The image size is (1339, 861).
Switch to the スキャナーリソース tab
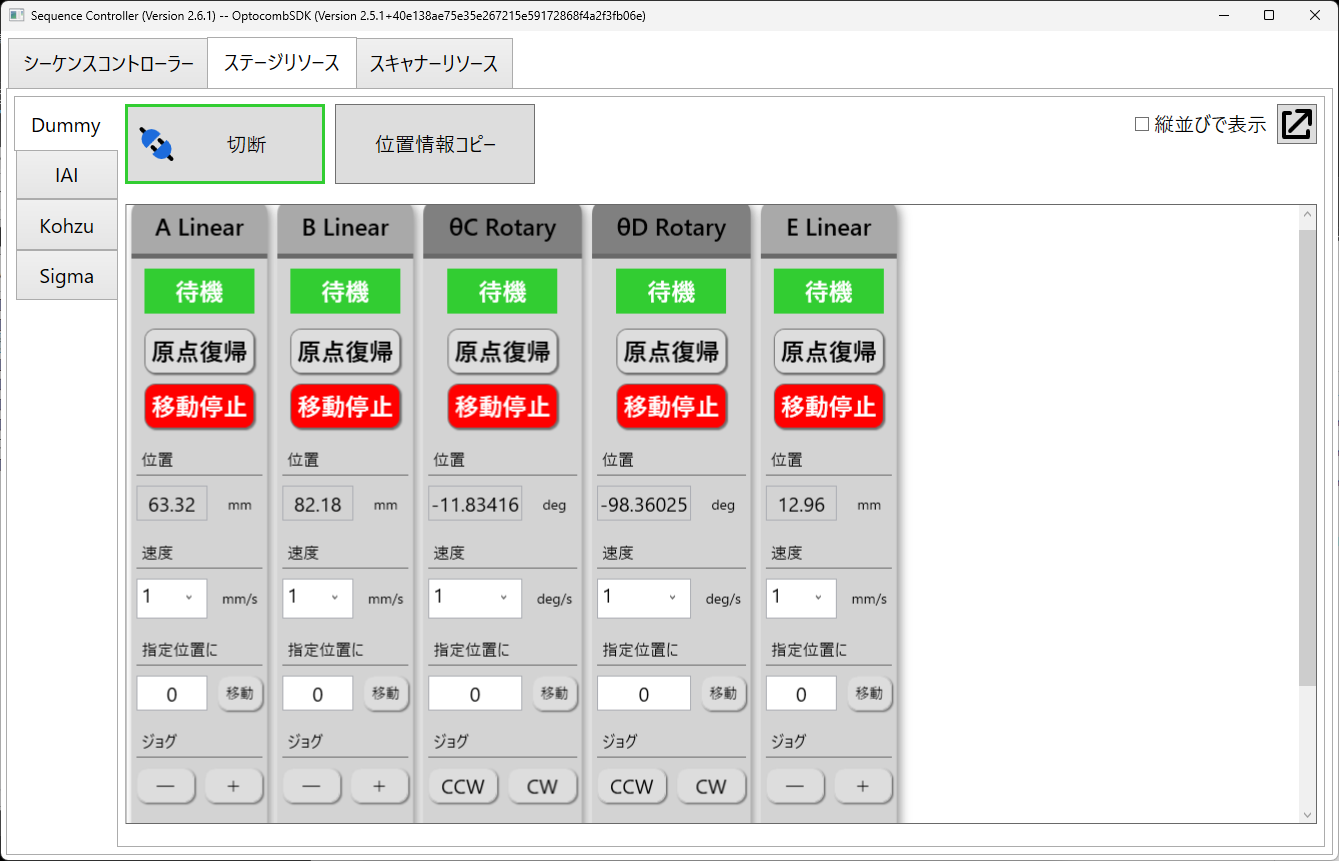(x=434, y=64)
